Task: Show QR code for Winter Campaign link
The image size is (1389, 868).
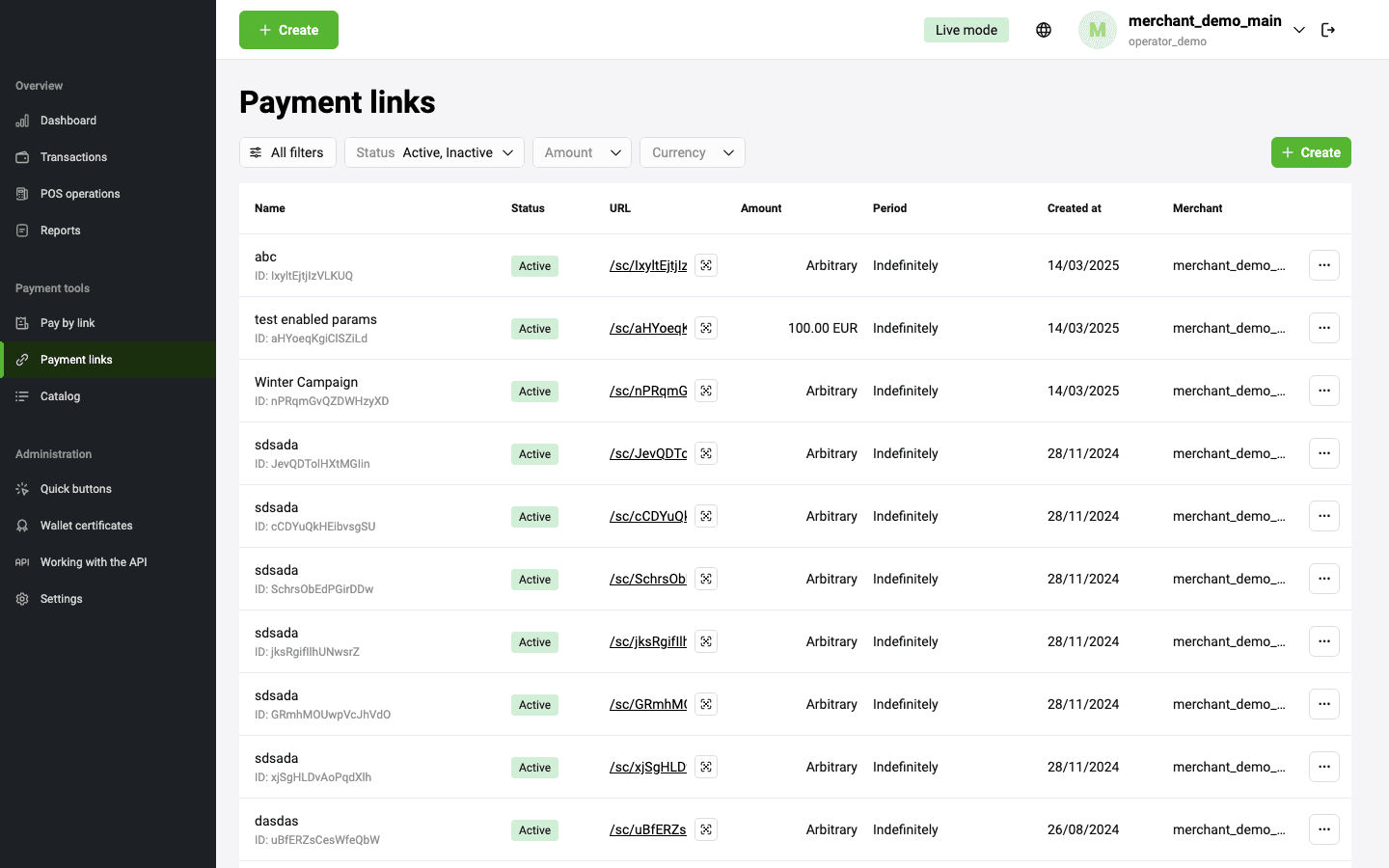Action: pos(706,391)
